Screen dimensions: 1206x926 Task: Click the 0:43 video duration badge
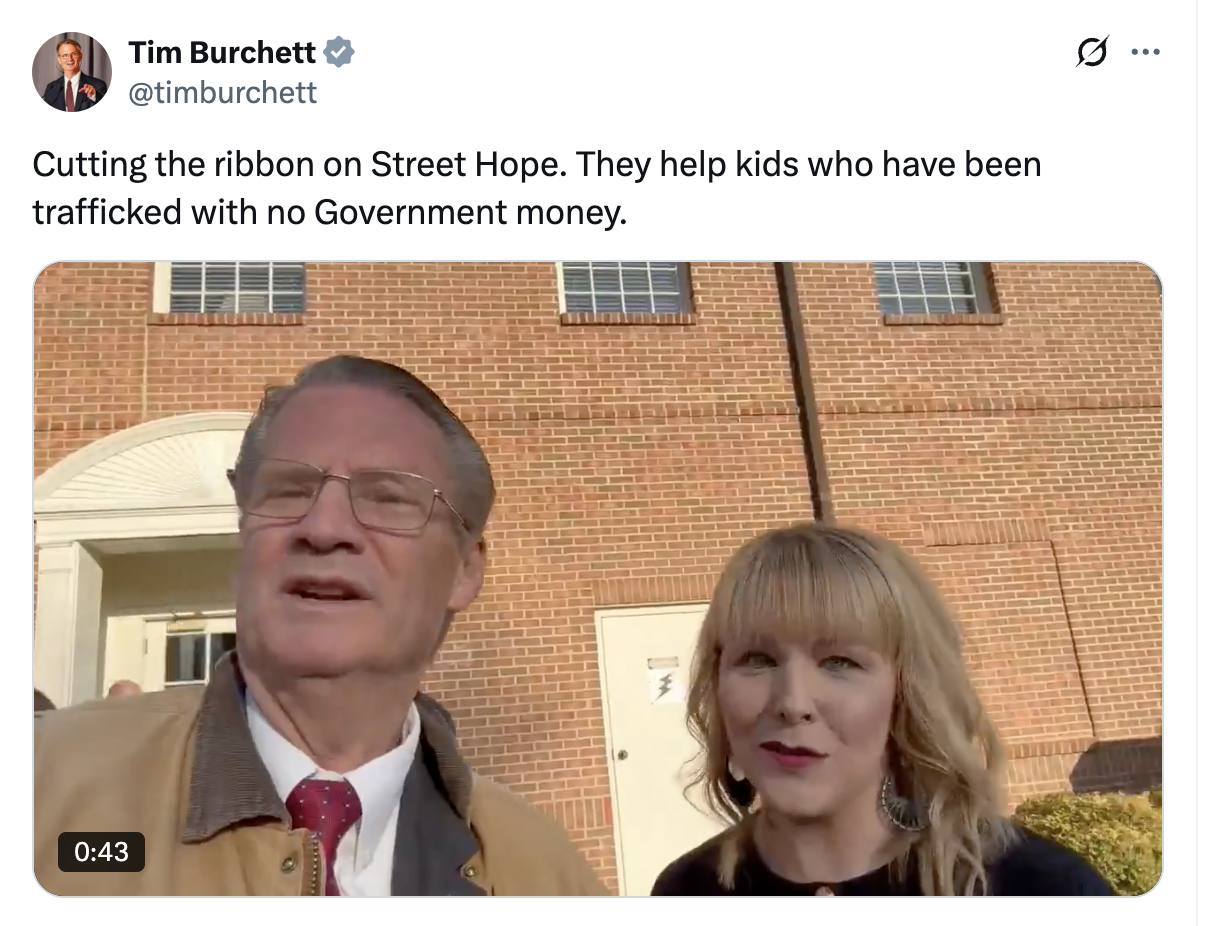click(101, 851)
